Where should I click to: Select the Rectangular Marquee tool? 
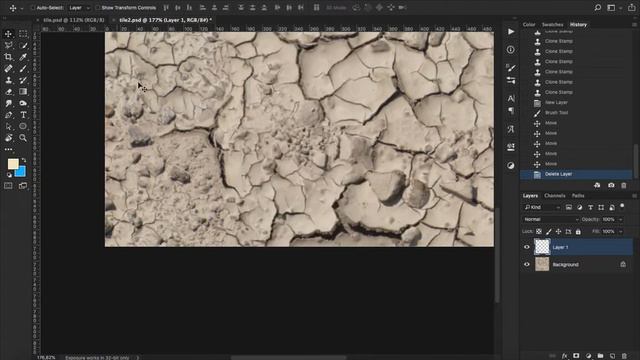point(23,34)
